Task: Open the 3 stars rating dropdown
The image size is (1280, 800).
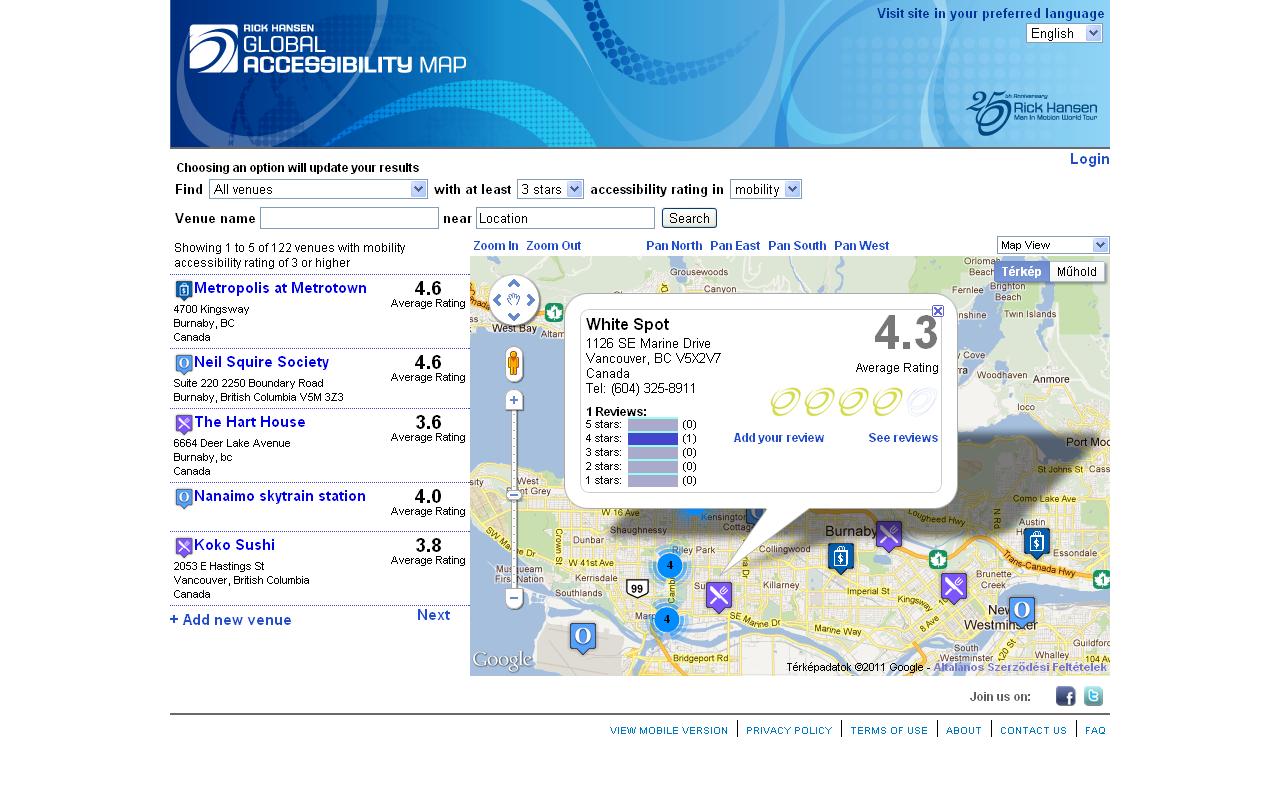Action: click(x=550, y=189)
